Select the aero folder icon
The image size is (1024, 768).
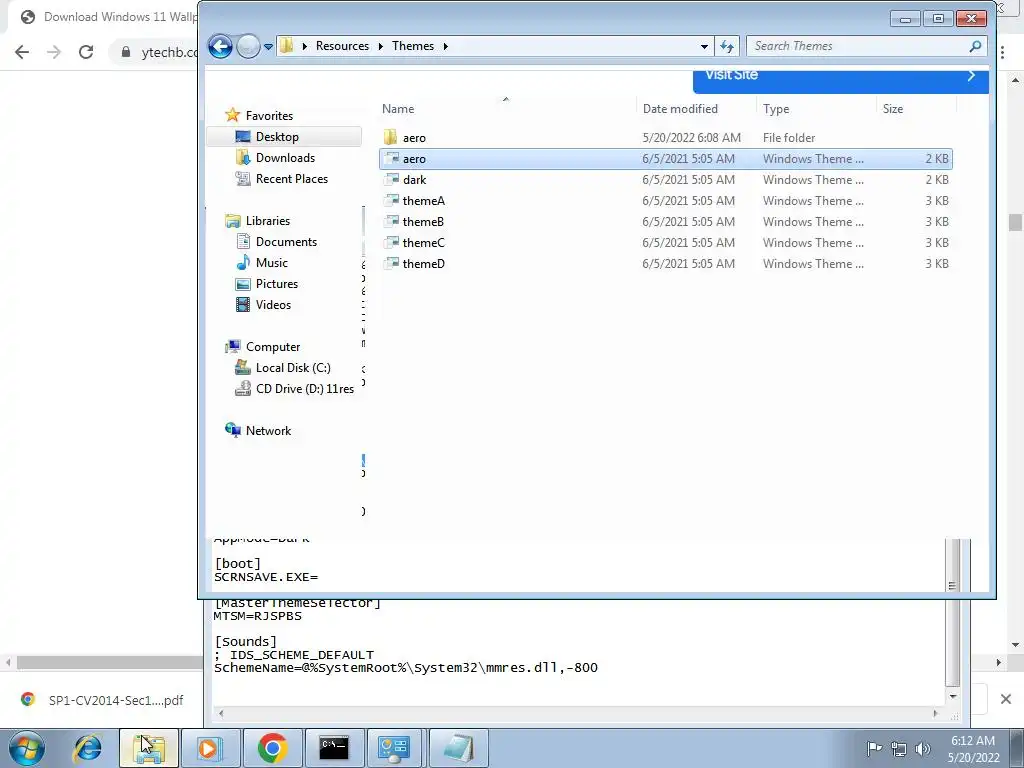tap(391, 137)
